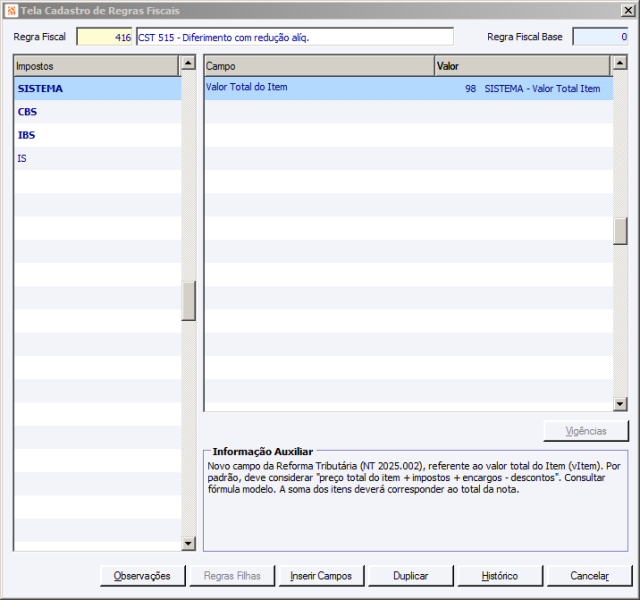This screenshot has height=600, width=640.
Task: Click the Valor column header
Action: pos(522,66)
